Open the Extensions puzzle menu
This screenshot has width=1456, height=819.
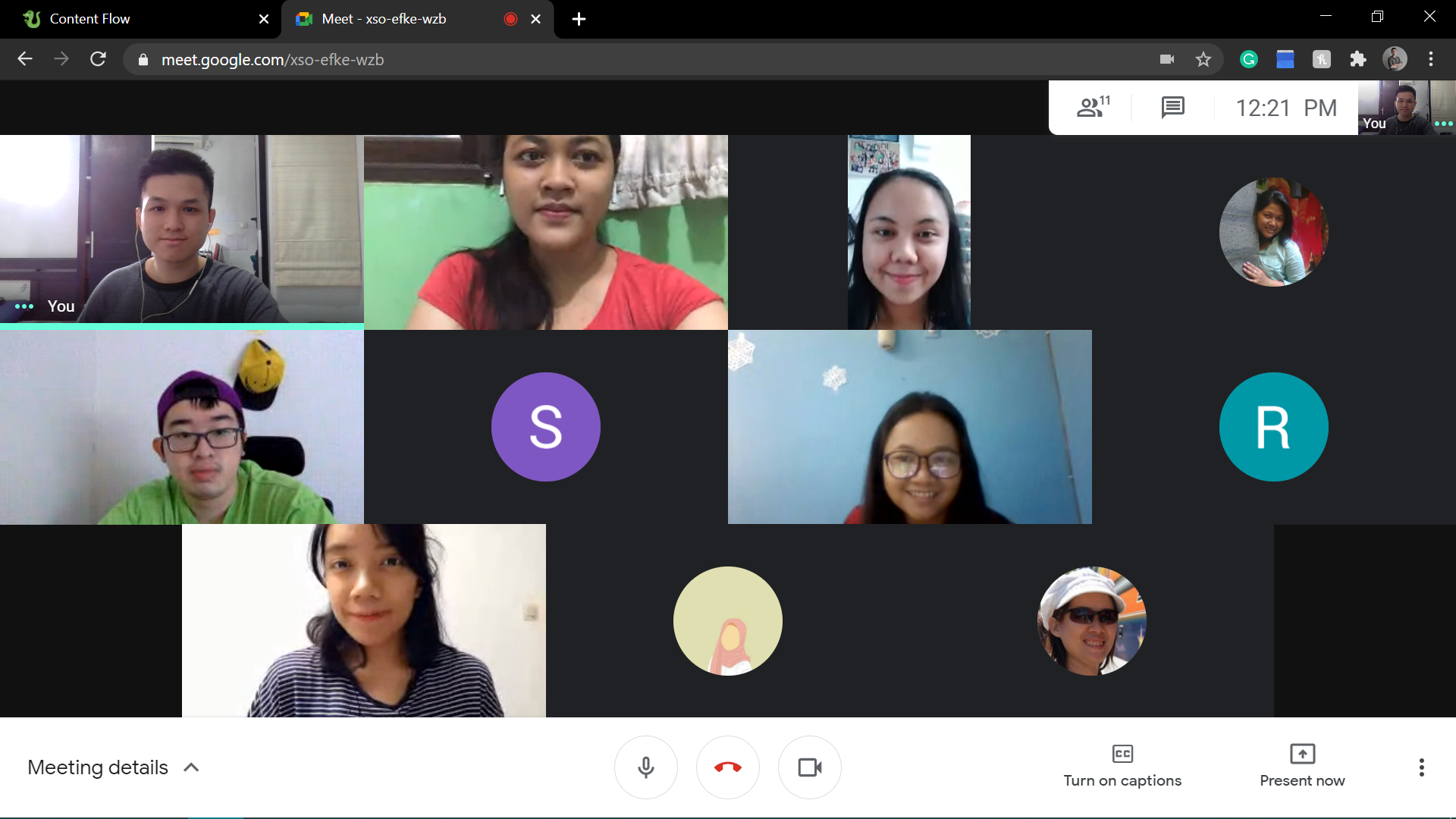tap(1358, 59)
